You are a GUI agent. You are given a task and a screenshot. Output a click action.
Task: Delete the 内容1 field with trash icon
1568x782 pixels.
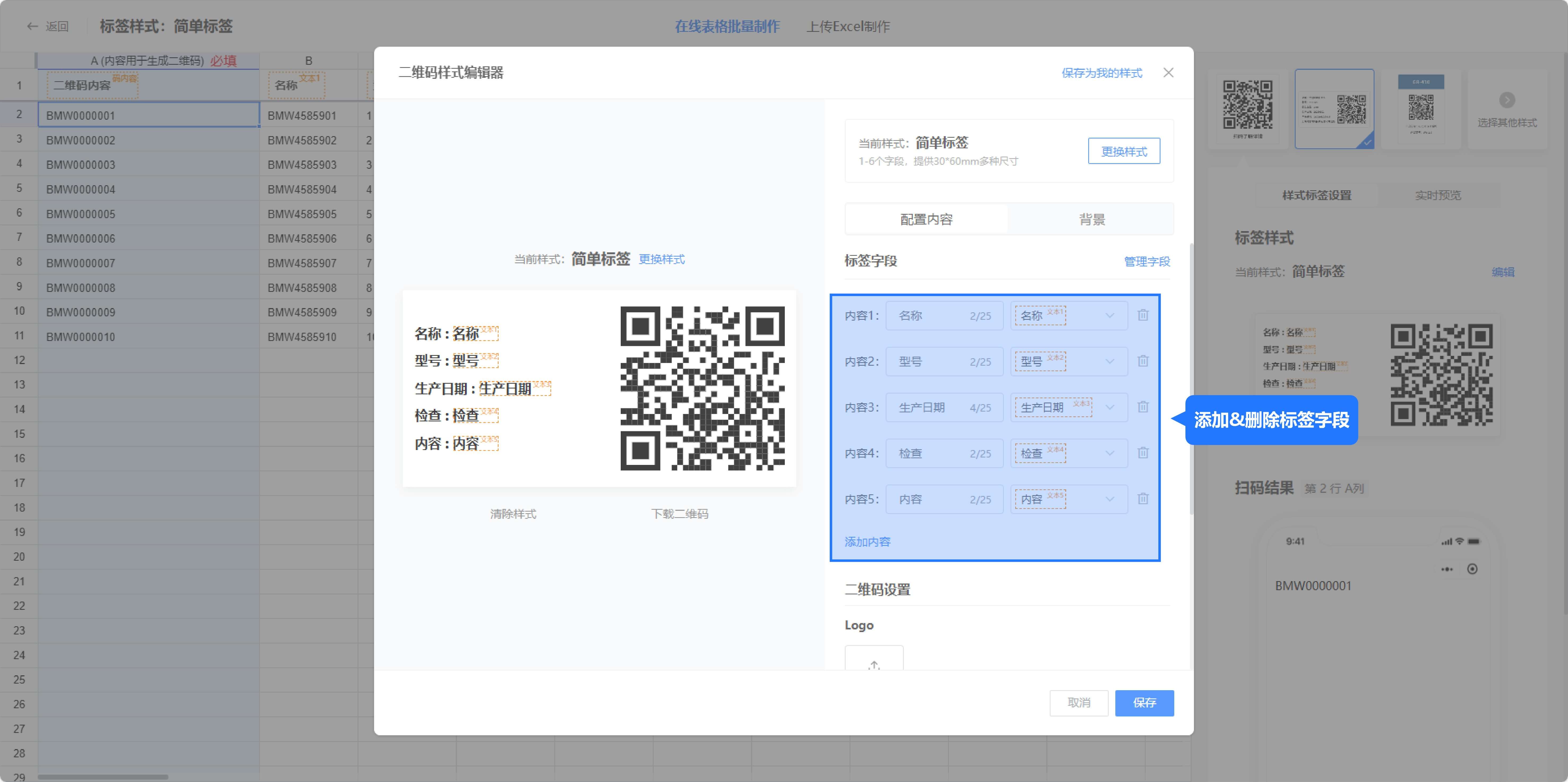pos(1142,315)
